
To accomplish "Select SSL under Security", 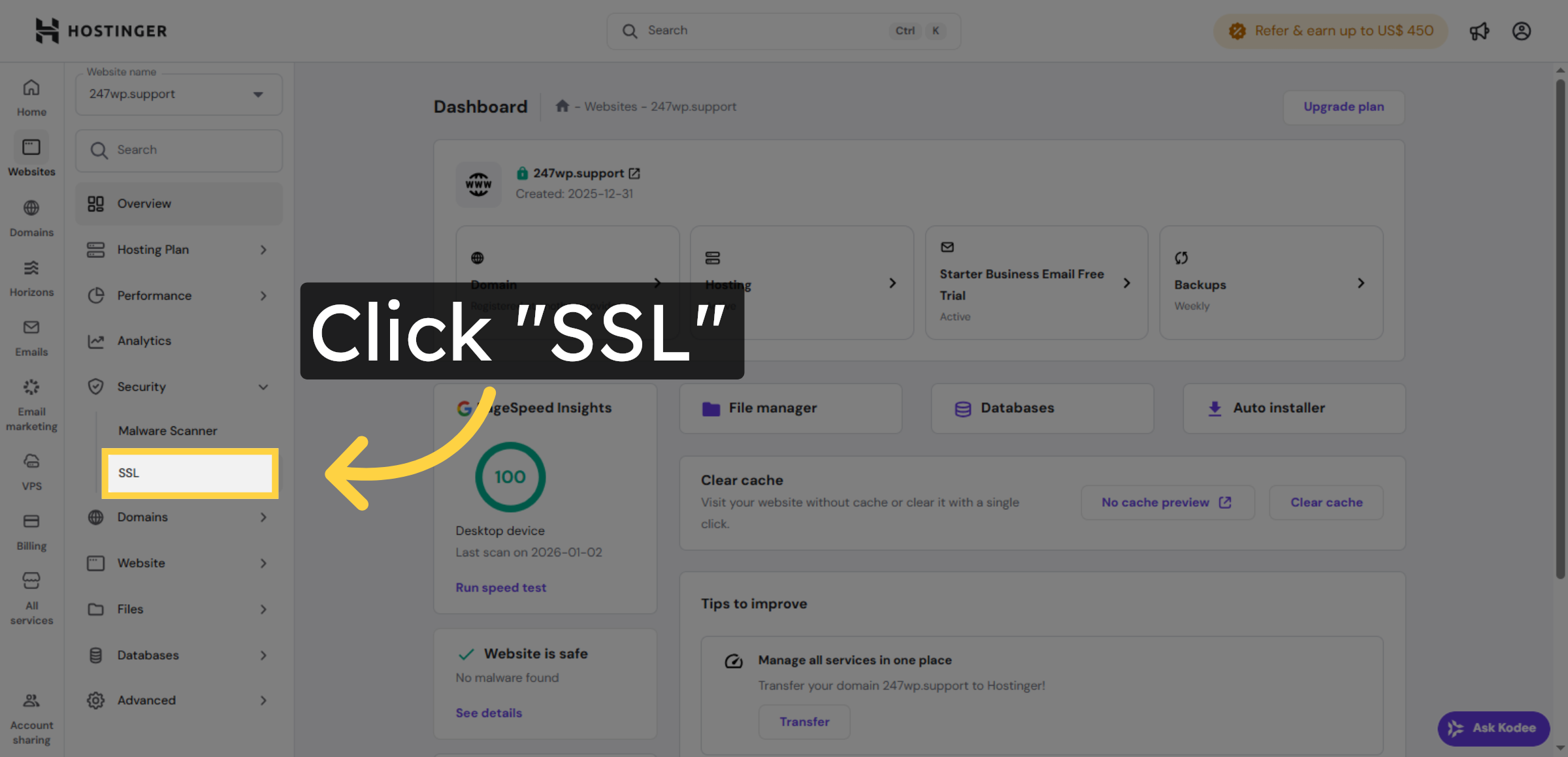I will click(x=189, y=473).
